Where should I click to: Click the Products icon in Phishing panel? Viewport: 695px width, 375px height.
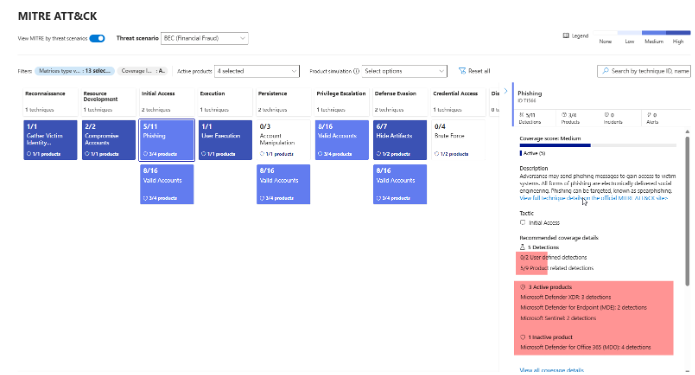click(x=564, y=115)
